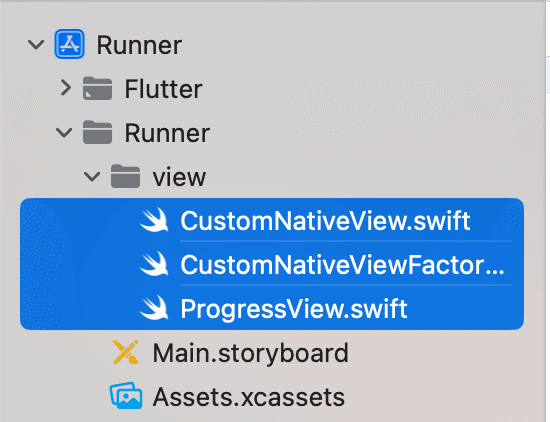Image resolution: width=550 pixels, height=422 pixels.
Task: Select CustomNativeView.swift file name
Action: click(325, 221)
